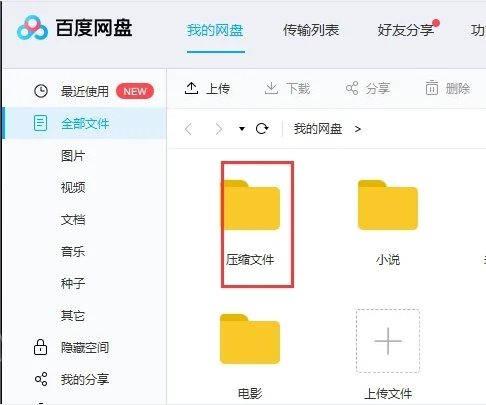Click the 压缩文件 folder name
This screenshot has width=486, height=405.
250,260
